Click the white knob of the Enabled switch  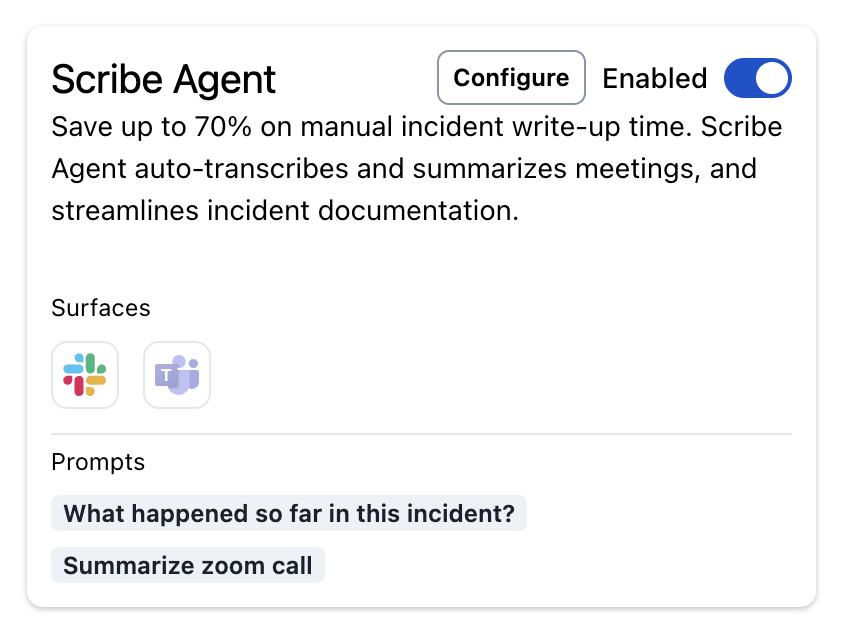coord(772,78)
